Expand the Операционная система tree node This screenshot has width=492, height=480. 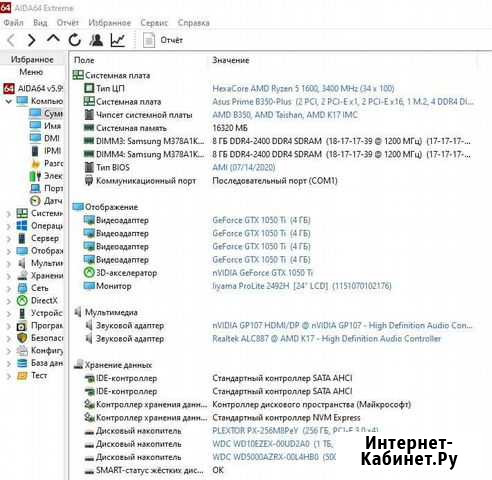pos(9,226)
